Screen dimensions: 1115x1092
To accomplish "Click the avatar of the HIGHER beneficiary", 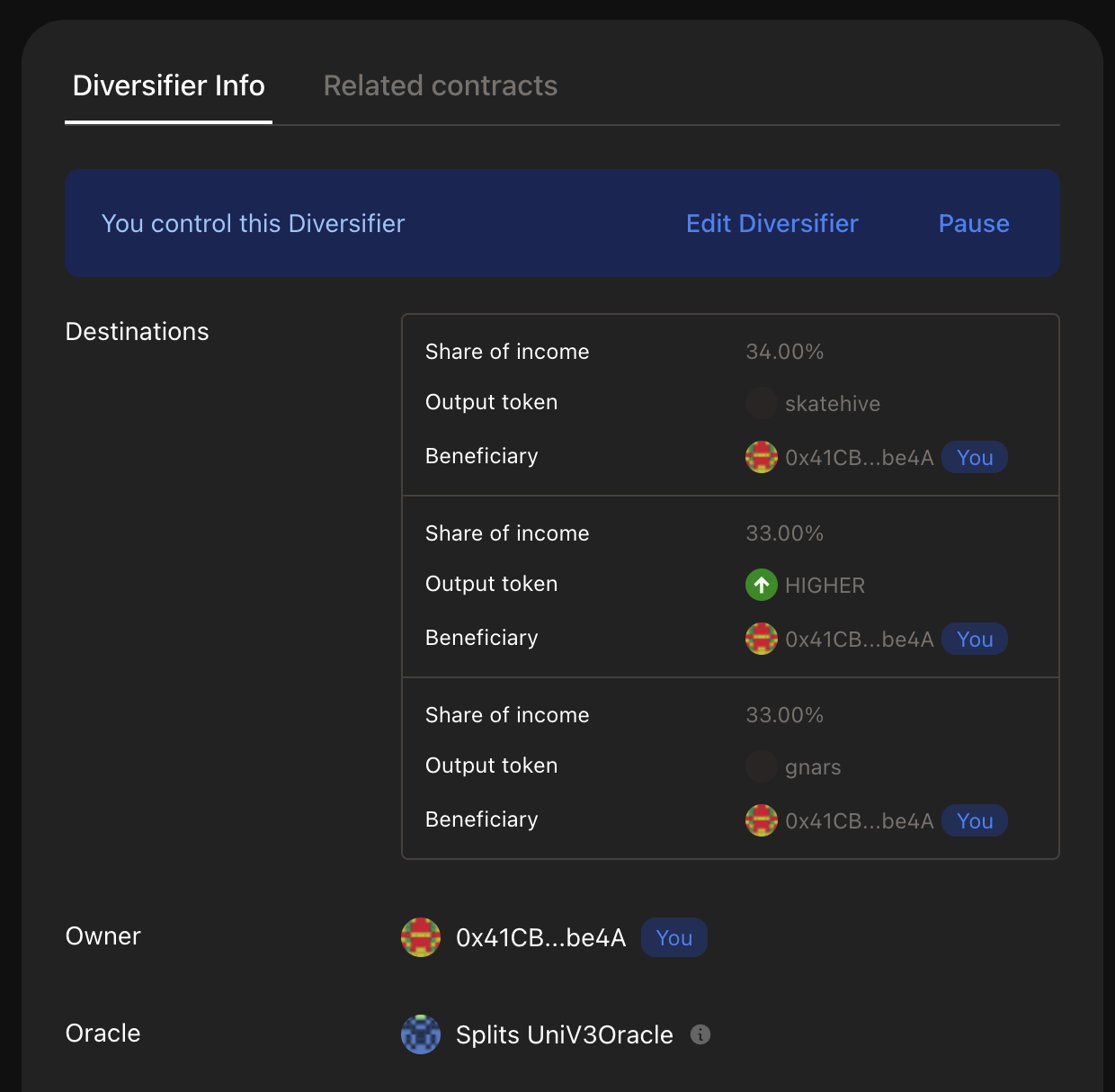I will coord(761,639).
